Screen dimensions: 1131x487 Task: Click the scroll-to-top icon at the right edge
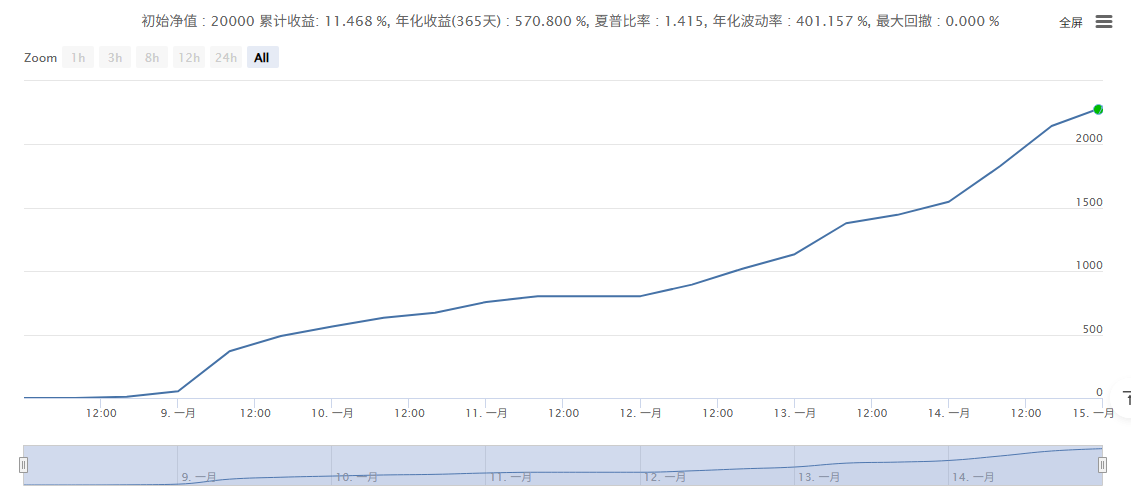click(1127, 400)
